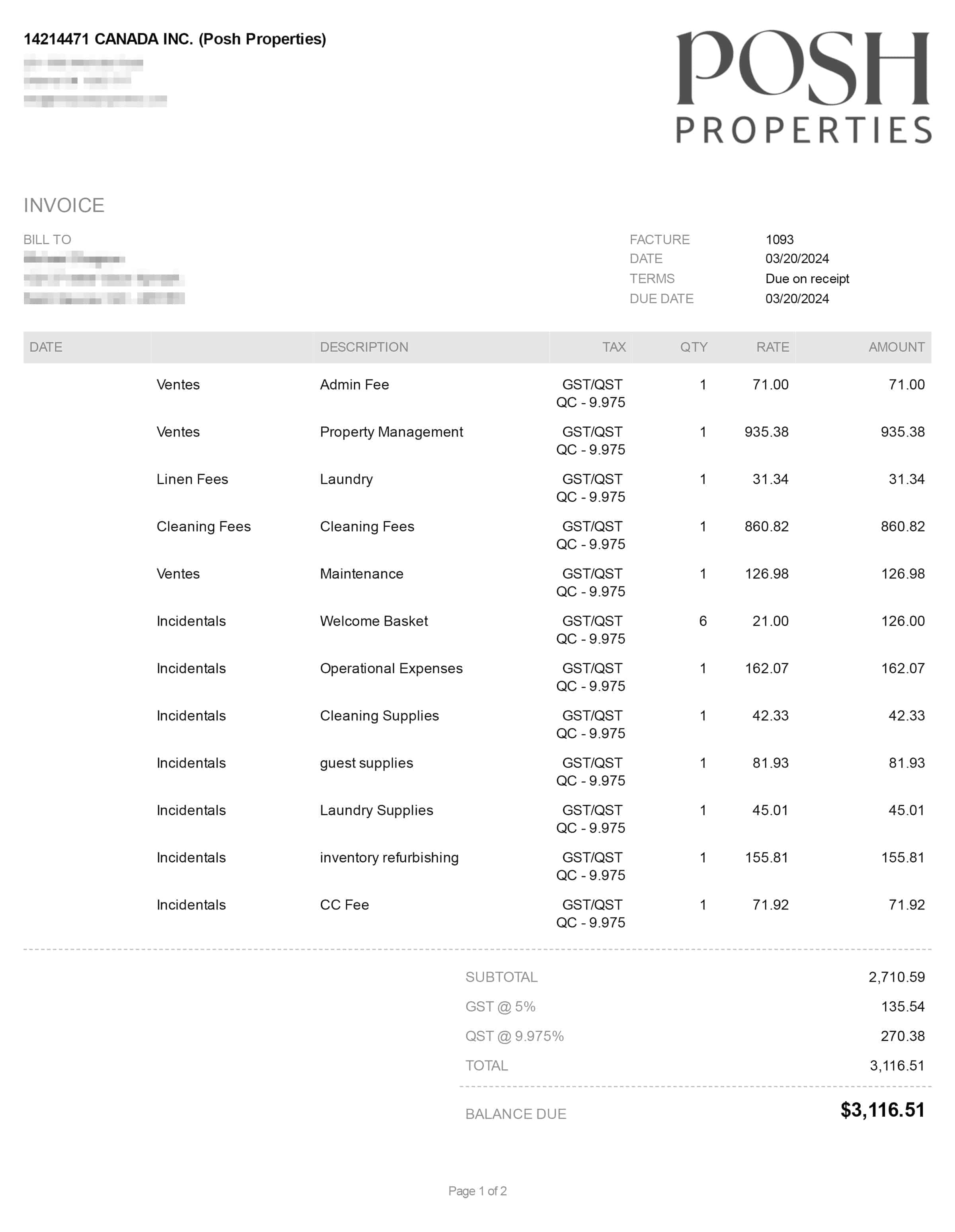Click the Operational Expenses line item
The height and width of the screenshot is (1232, 955).
(x=391, y=668)
